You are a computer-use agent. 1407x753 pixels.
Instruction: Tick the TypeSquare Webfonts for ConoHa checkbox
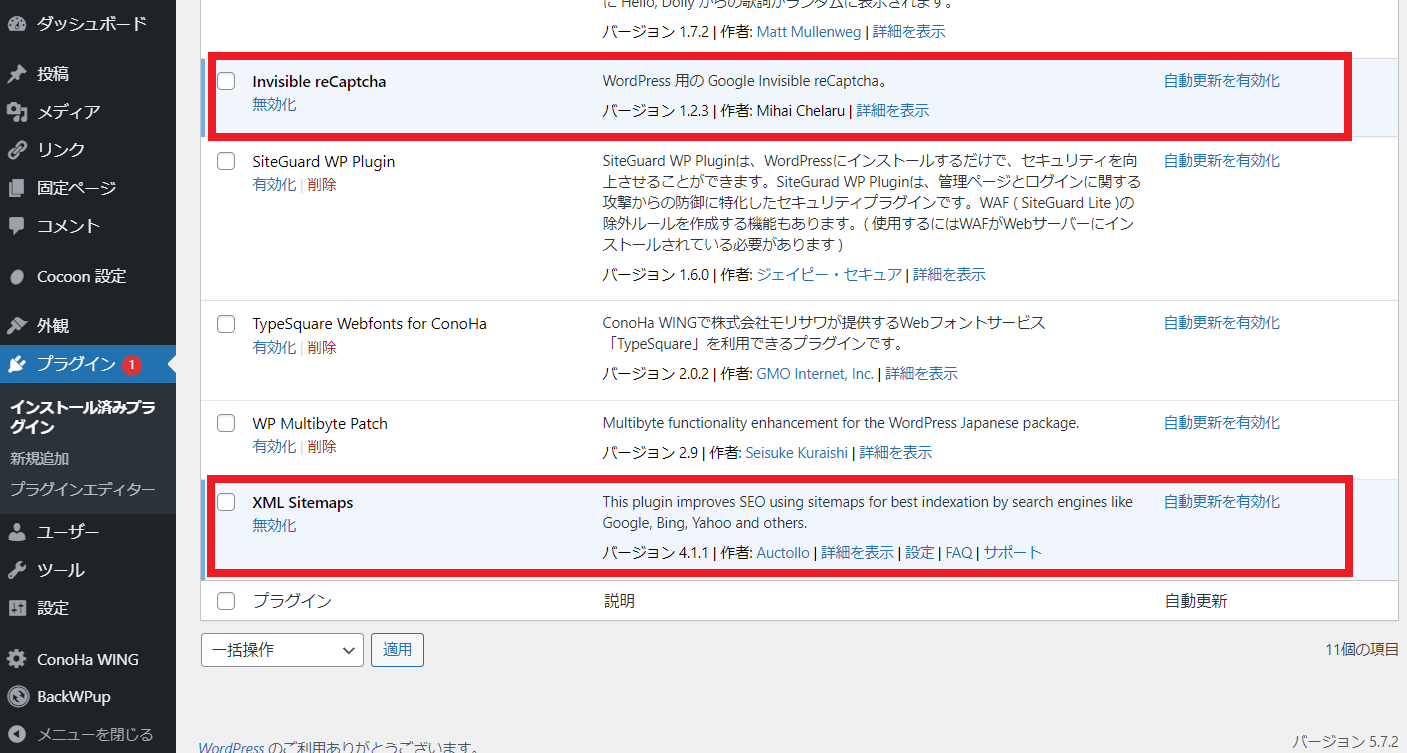click(x=226, y=323)
